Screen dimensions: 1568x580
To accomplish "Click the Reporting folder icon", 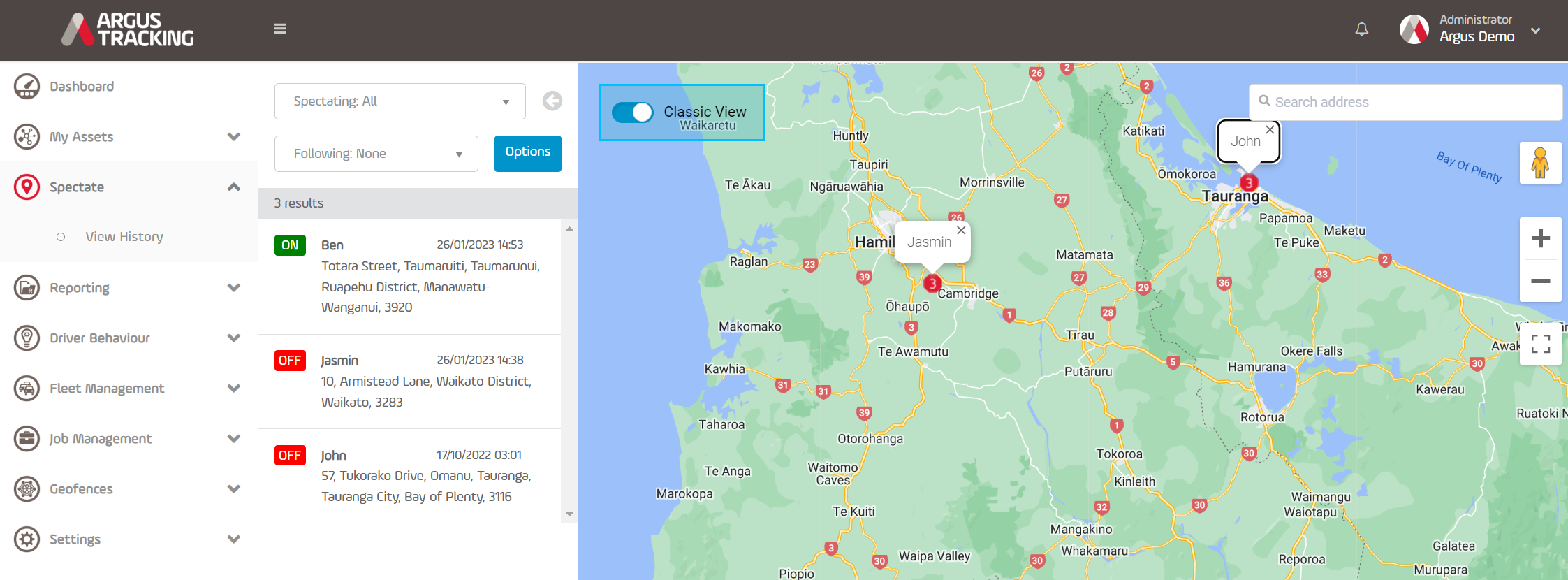I will point(27,288).
